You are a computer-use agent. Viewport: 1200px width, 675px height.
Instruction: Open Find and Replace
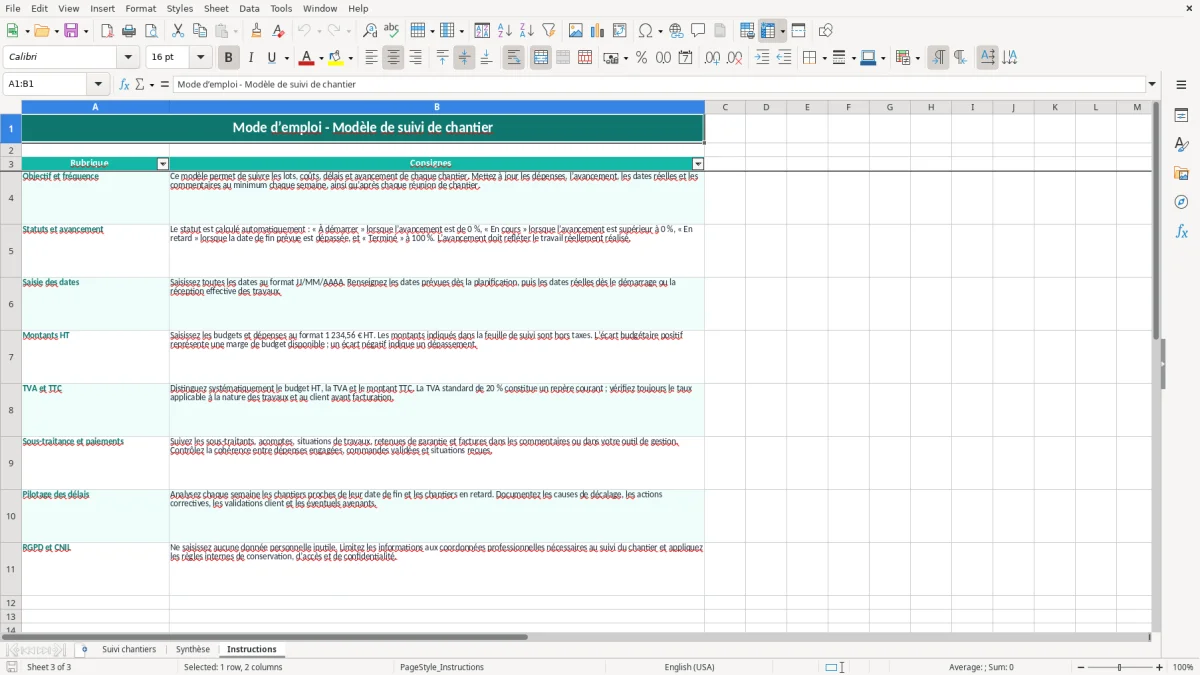[x=370, y=31]
